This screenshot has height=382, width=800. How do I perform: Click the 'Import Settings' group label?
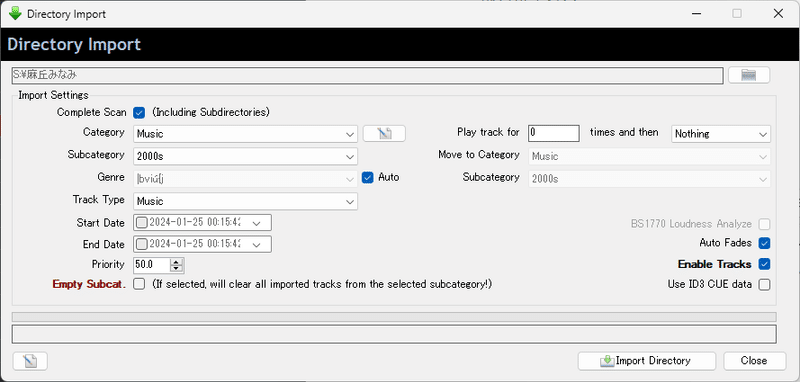53,95
